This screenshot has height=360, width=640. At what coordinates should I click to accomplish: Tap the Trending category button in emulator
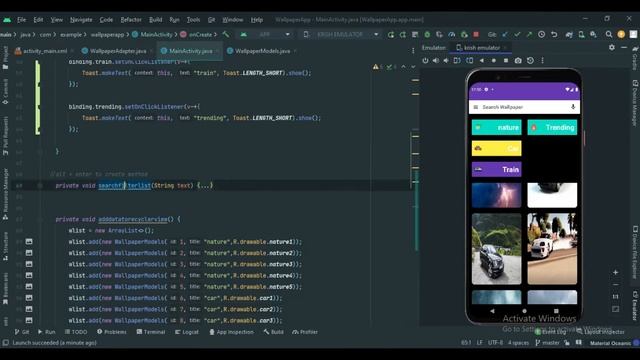pos(552,127)
